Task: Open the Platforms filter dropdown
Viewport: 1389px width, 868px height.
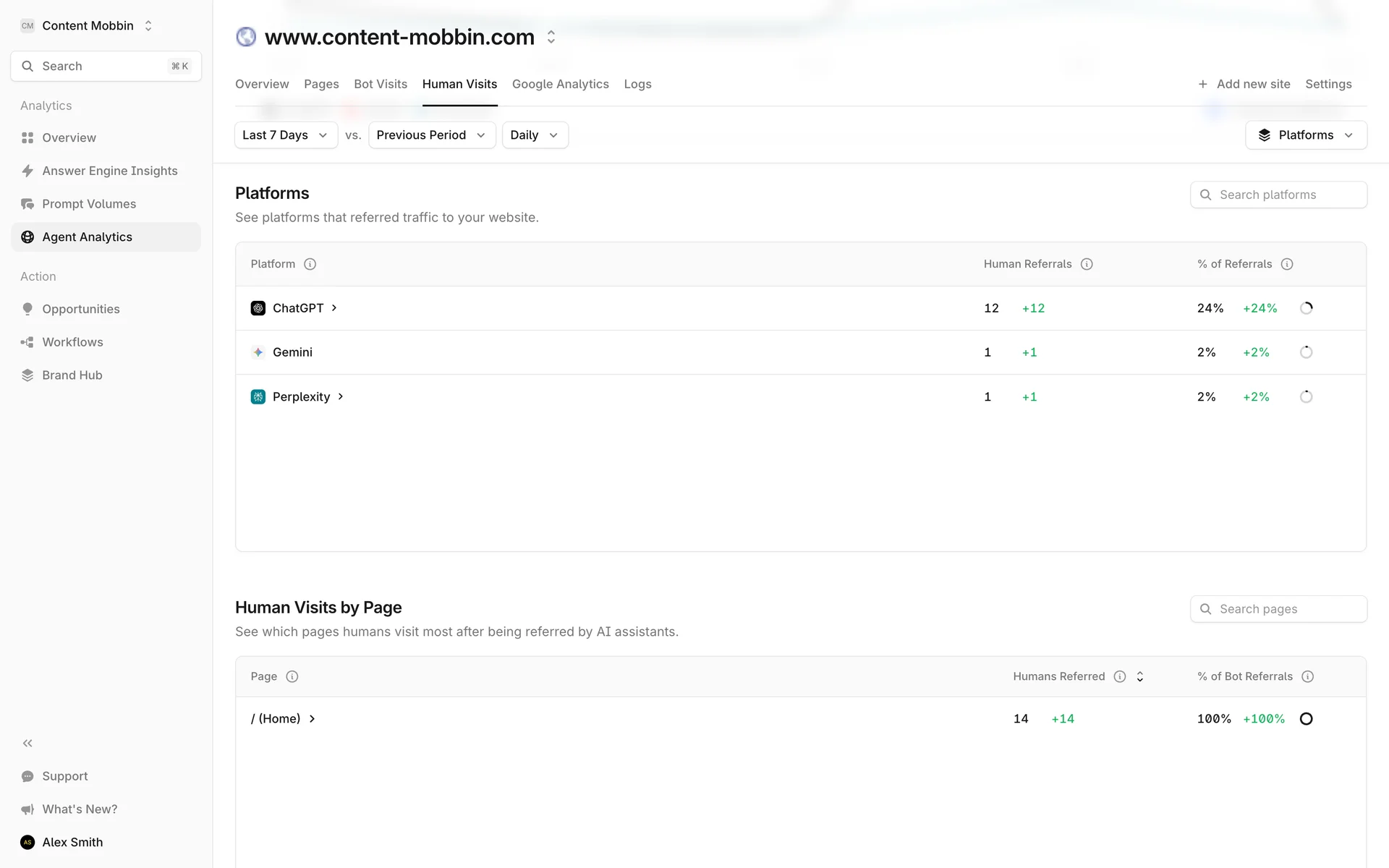Action: tap(1305, 135)
